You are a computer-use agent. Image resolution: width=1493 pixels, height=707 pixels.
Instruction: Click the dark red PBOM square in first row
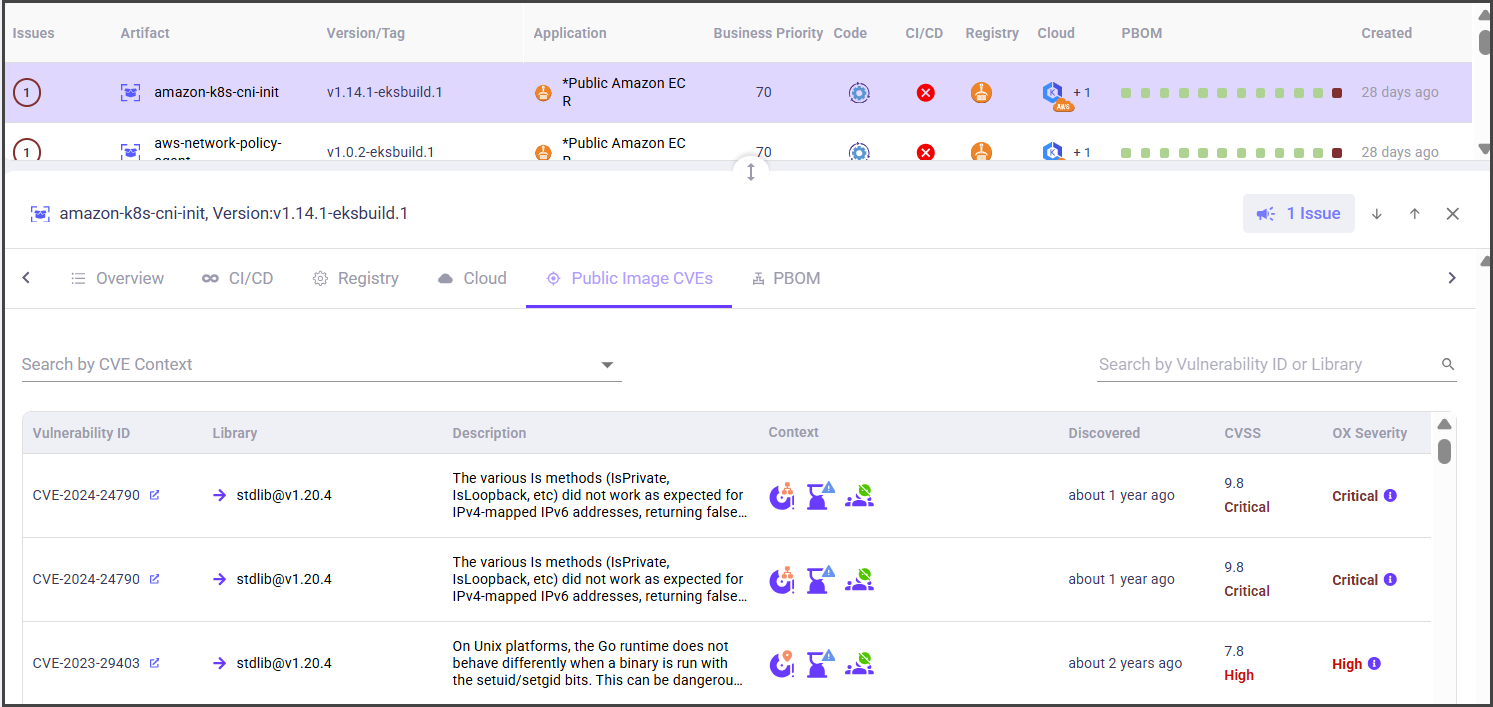point(1337,93)
